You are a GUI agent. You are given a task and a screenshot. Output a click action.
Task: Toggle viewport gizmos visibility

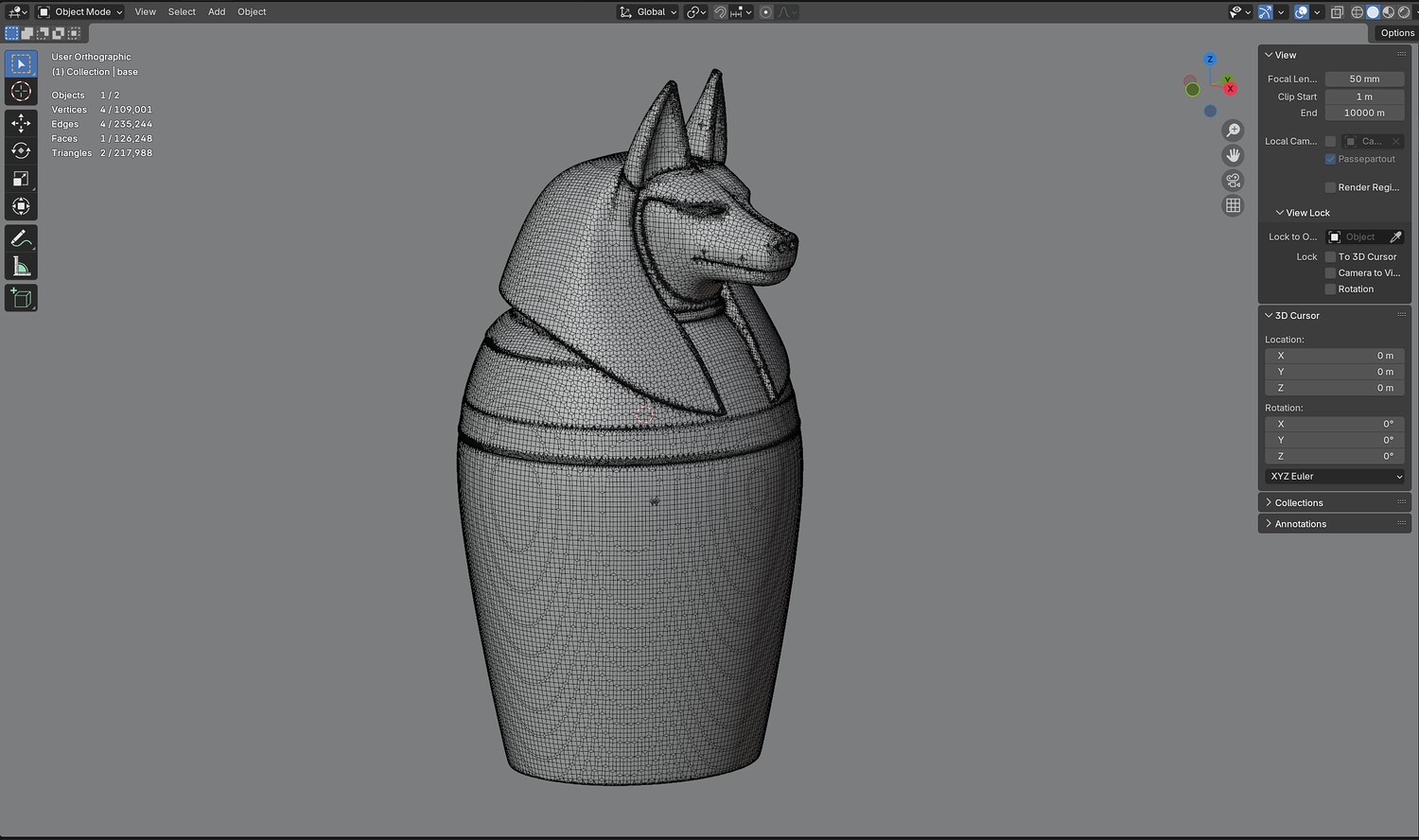[x=1265, y=12]
